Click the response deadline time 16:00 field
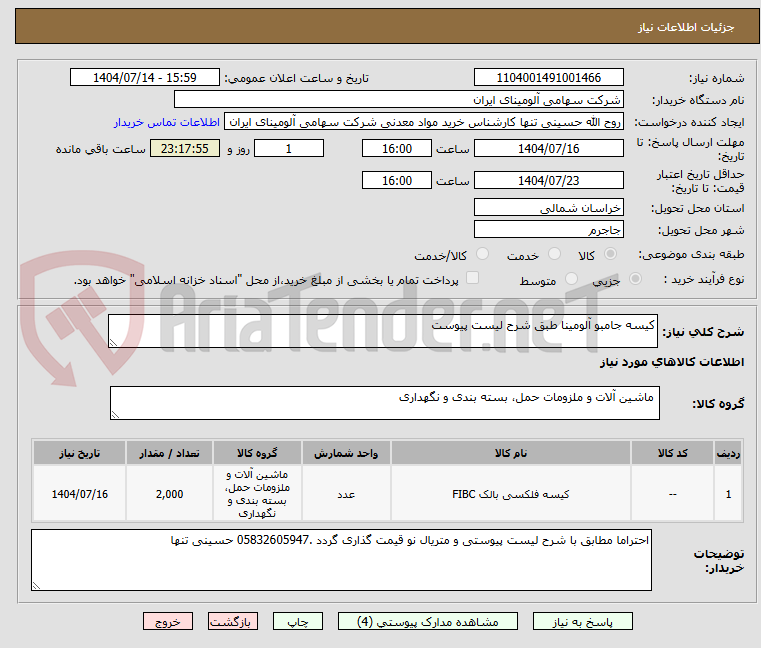 397,149
